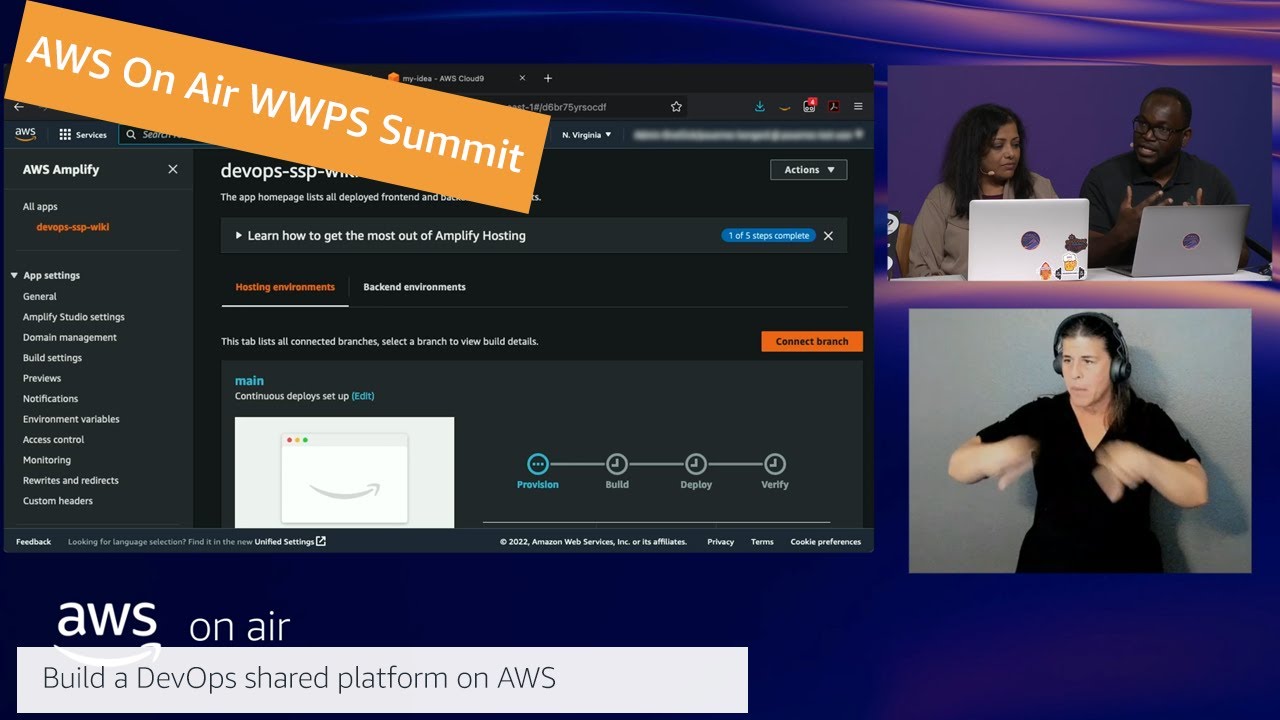This screenshot has width=1280, height=720.
Task: Switch to Hosting environments tab
Action: [x=285, y=287]
